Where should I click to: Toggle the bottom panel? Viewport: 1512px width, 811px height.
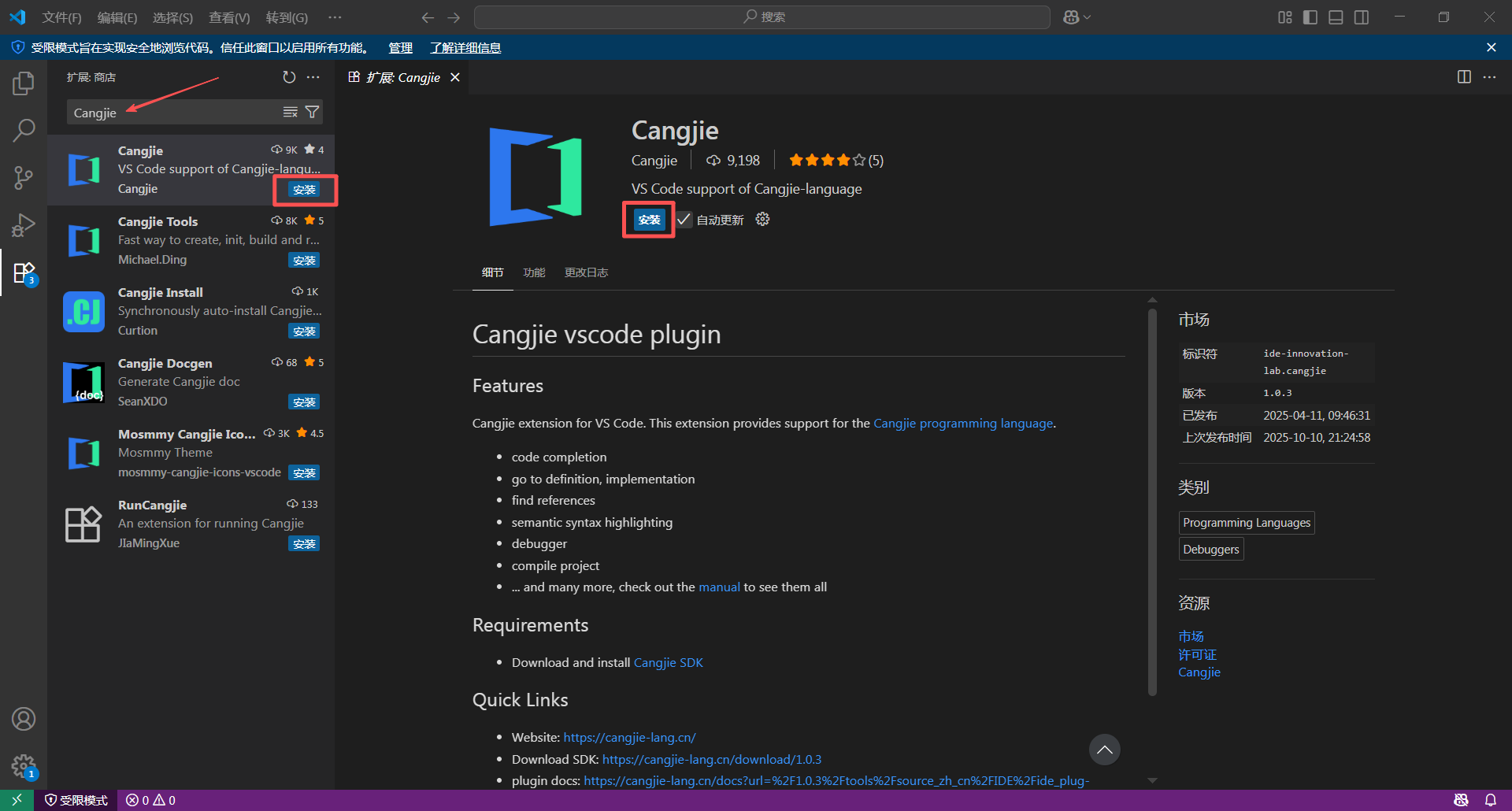point(1336,17)
